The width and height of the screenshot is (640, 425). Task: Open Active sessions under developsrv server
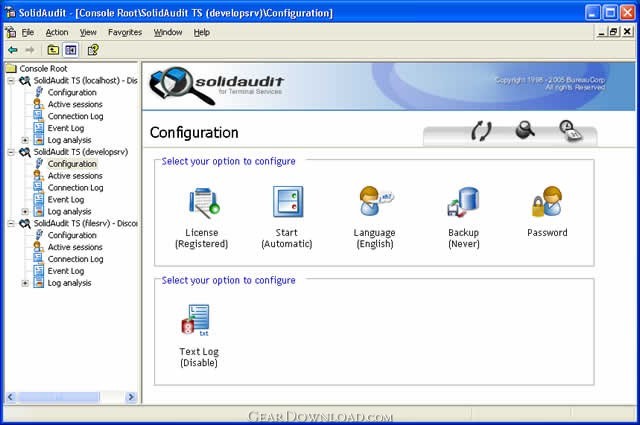pyautogui.click(x=75, y=176)
